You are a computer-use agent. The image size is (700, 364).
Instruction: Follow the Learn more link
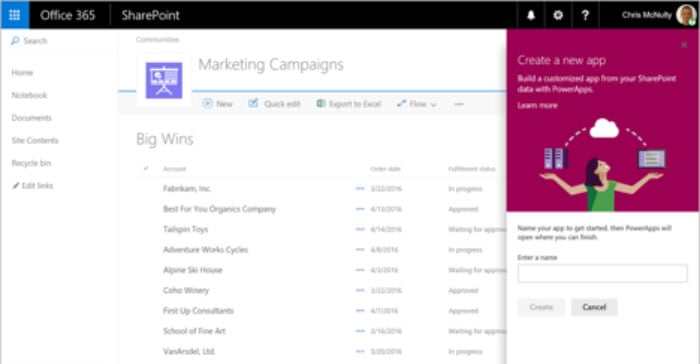click(537, 105)
